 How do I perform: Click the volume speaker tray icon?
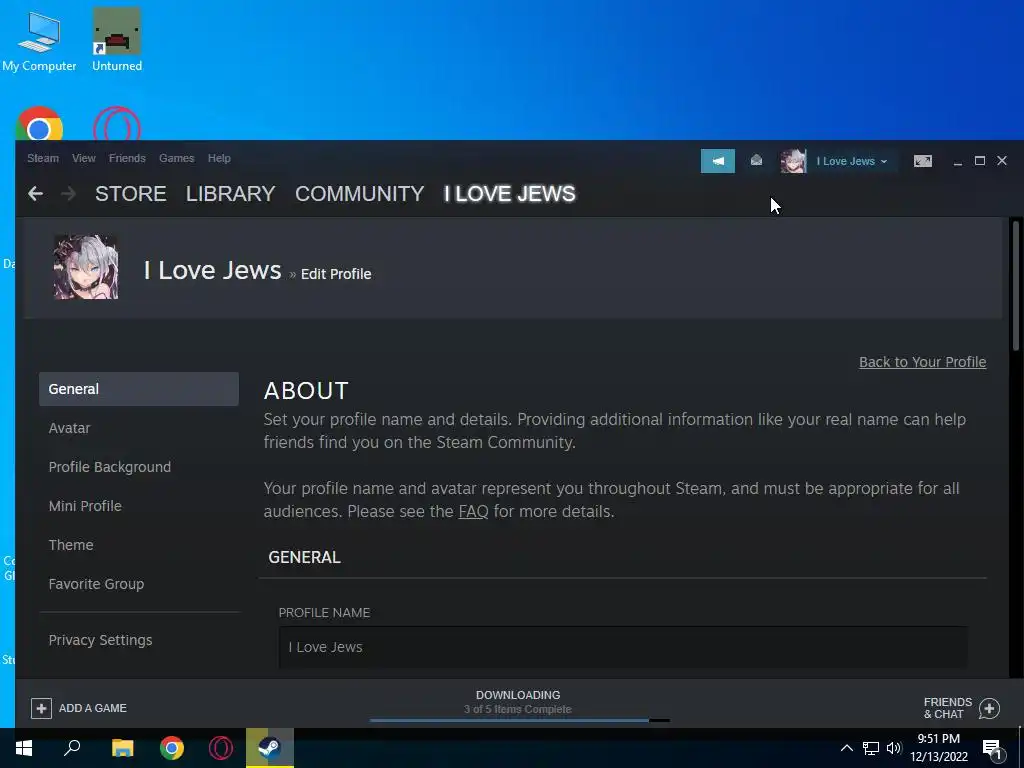tap(893, 748)
